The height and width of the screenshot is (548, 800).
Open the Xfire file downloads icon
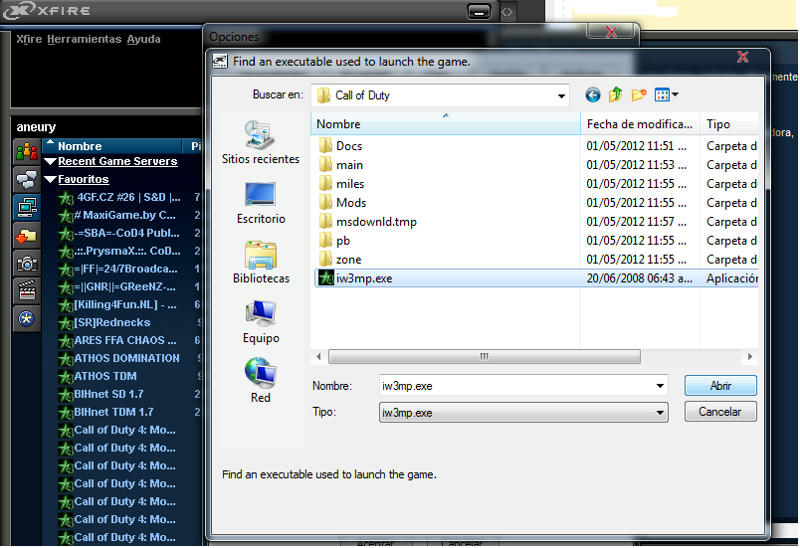point(27,235)
